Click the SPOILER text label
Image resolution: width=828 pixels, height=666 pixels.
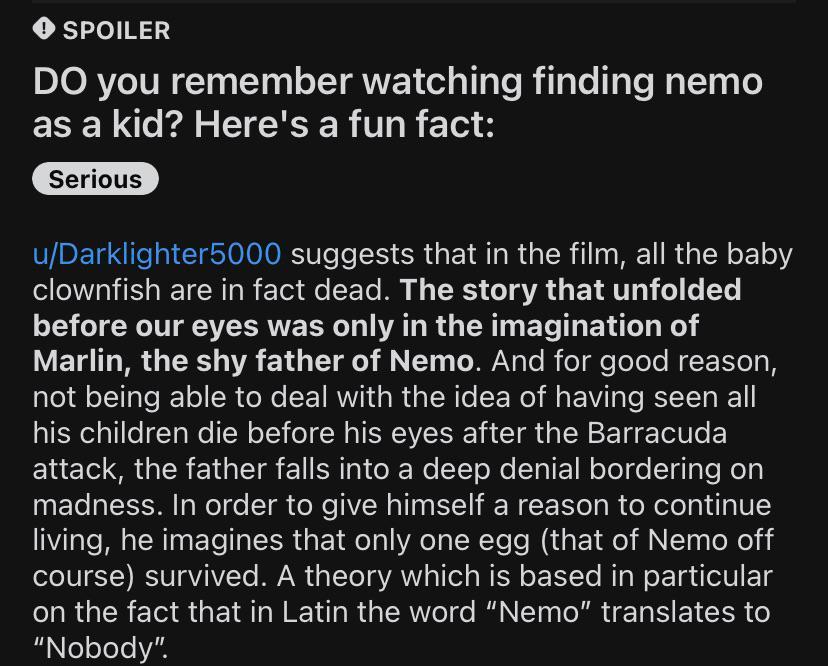tap(115, 30)
